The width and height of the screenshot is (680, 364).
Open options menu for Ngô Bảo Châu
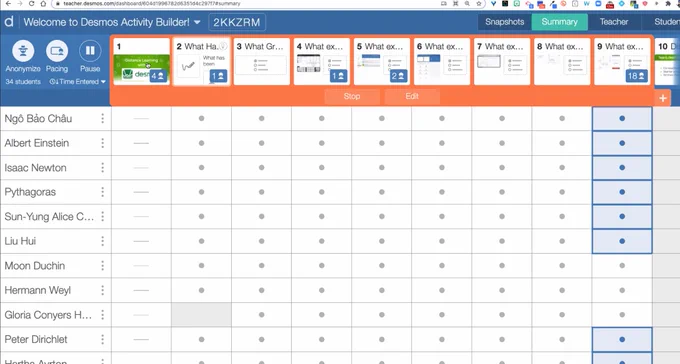[x=103, y=118]
